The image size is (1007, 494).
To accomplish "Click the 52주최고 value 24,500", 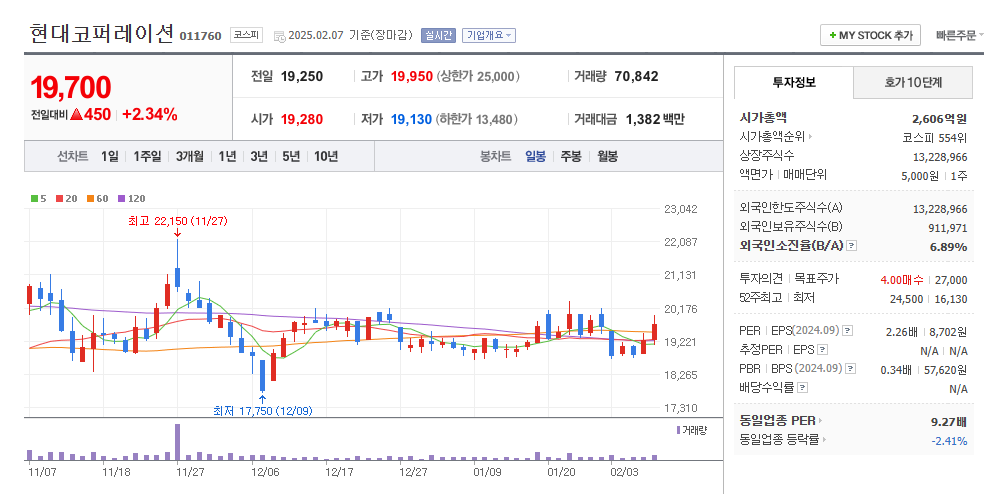I will tap(907, 299).
